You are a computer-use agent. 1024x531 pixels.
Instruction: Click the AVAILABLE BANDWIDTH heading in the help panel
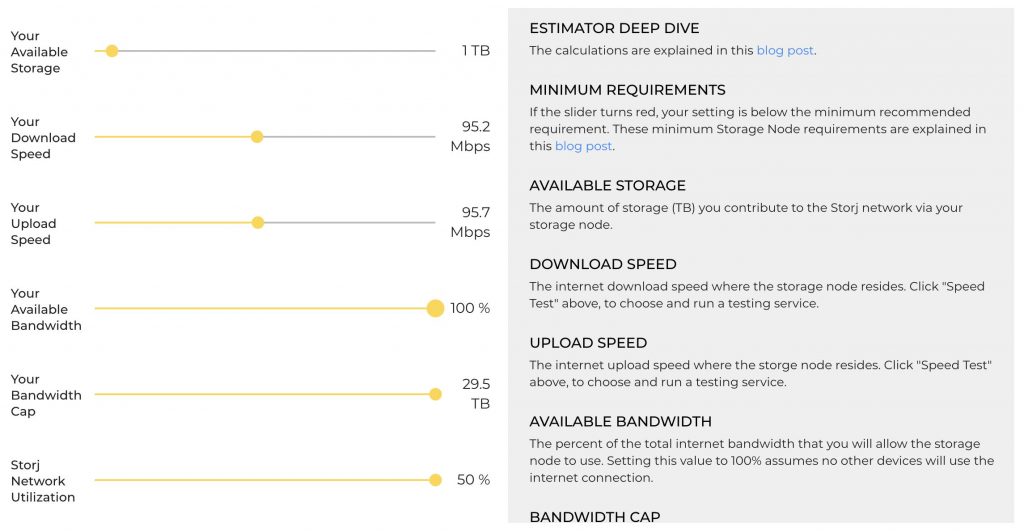621,421
